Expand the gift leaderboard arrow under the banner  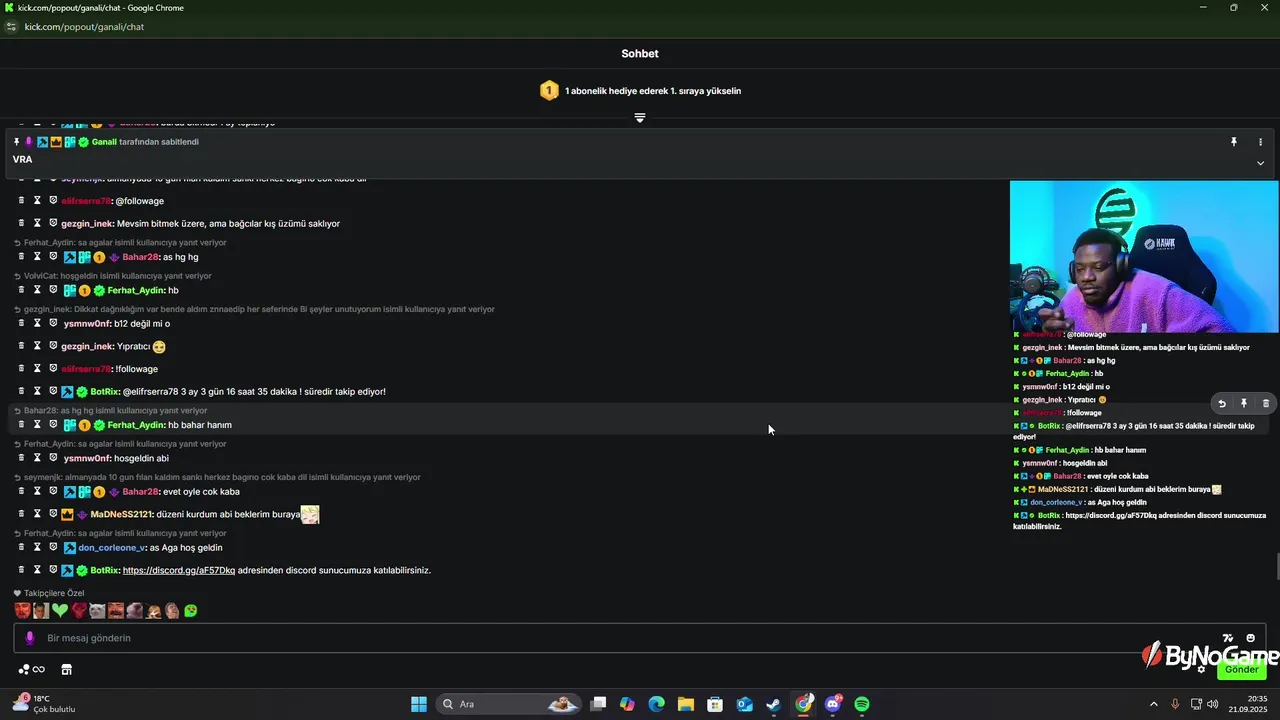[640, 117]
